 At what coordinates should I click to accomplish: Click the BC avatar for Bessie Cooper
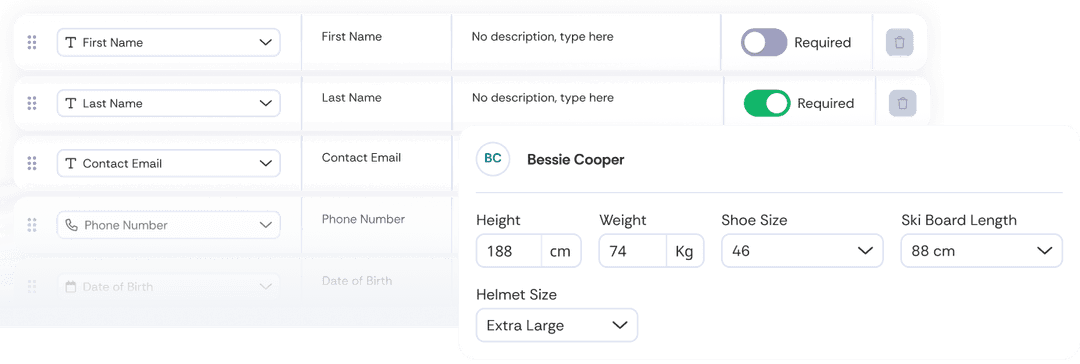[493, 159]
